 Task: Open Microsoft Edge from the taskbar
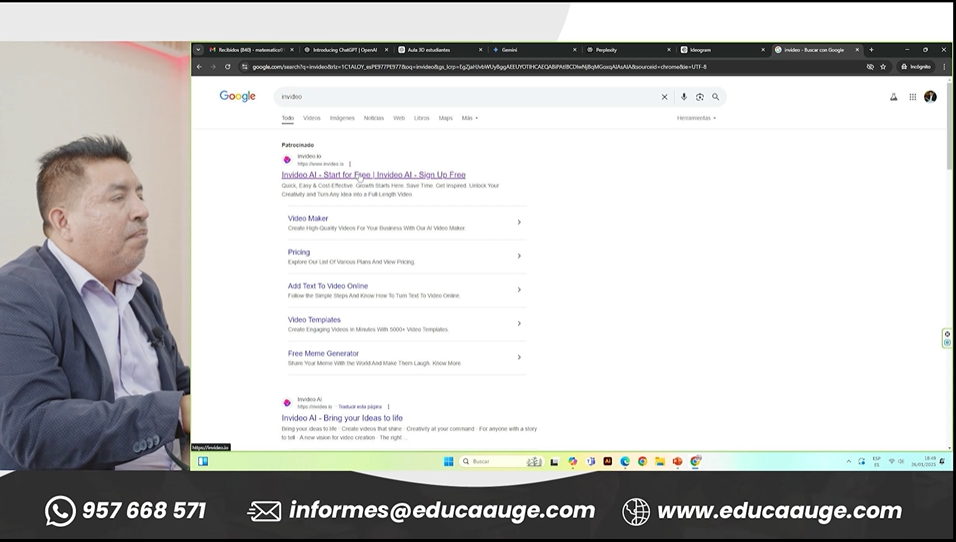[x=625, y=462]
